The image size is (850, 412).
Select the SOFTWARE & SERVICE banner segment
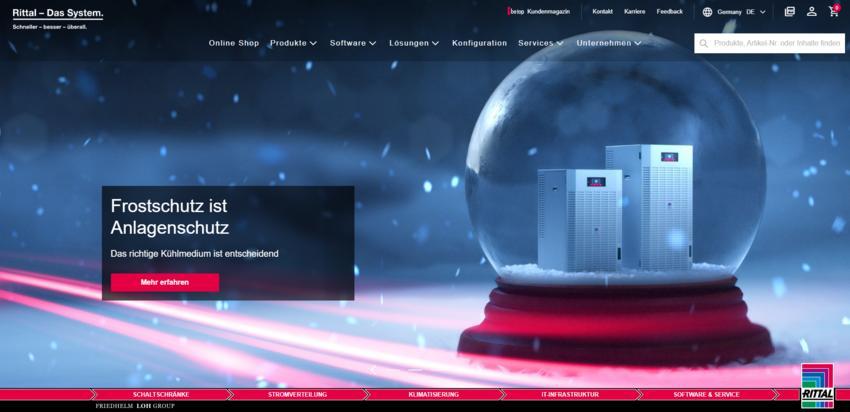(x=706, y=395)
